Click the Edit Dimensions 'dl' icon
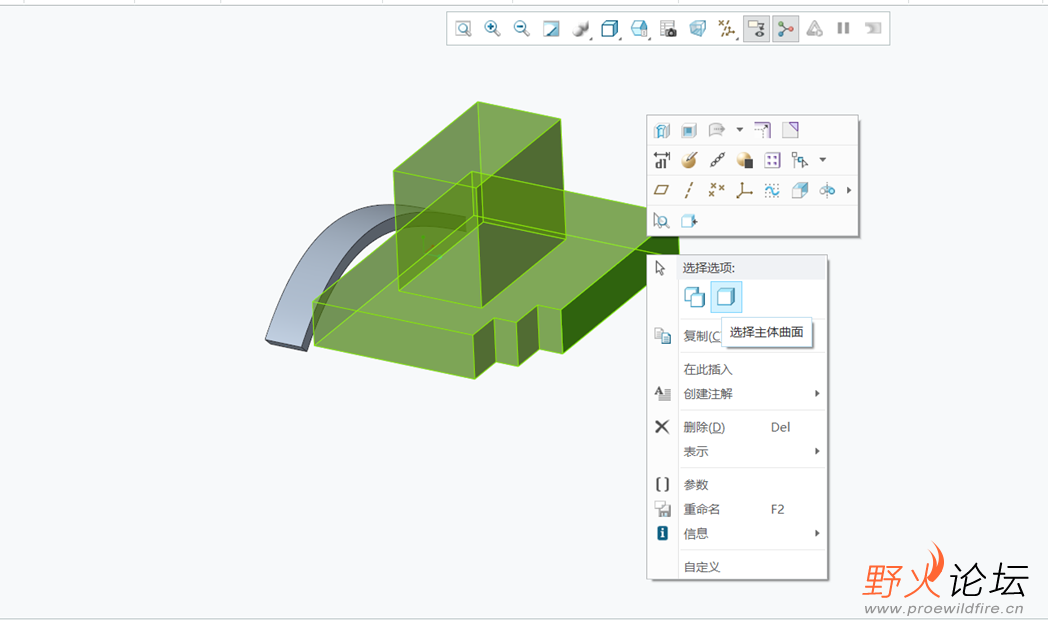The width and height of the screenshot is (1048, 625). click(x=662, y=160)
